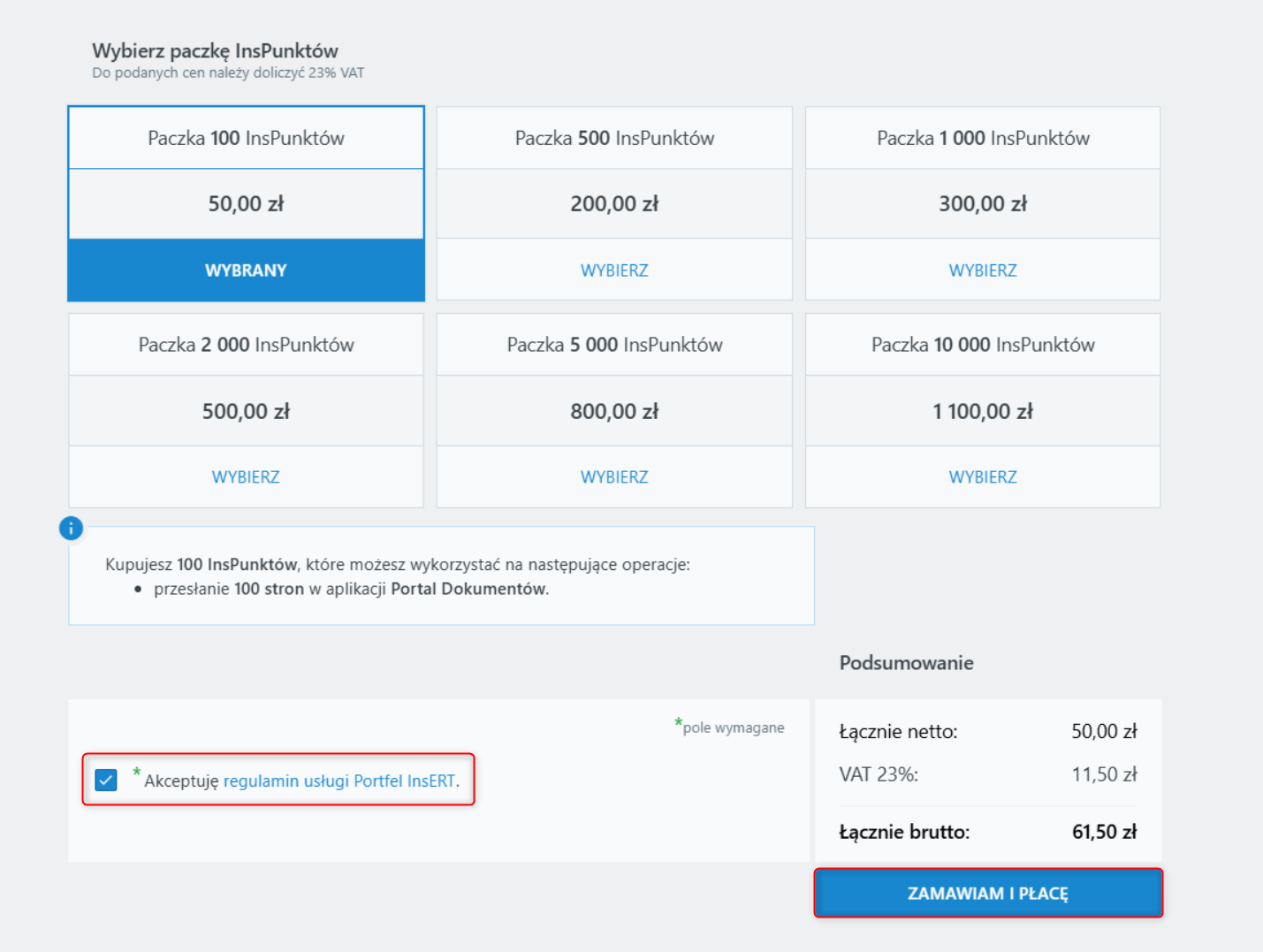Open the regulamin usługi Portfel InsERT link
The image size is (1263, 952).
tap(340, 781)
